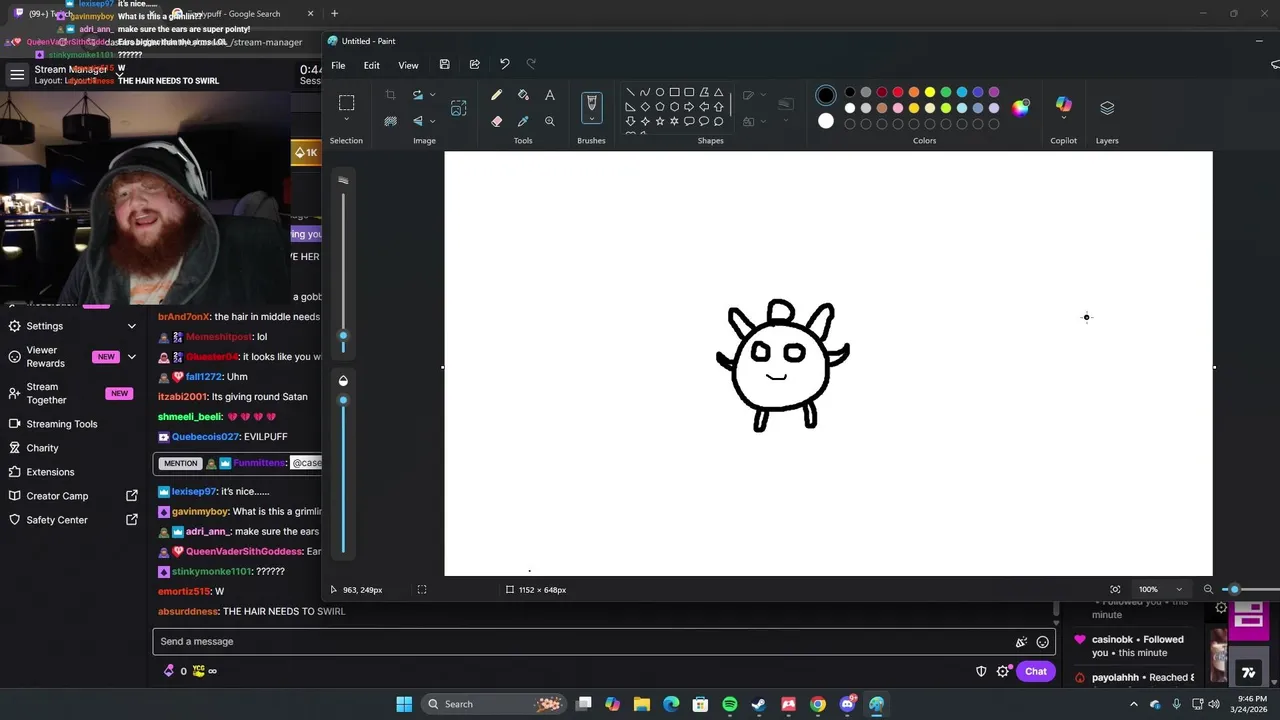The width and height of the screenshot is (1280, 720).
Task: Open Creator Camp link
Action: [71, 496]
